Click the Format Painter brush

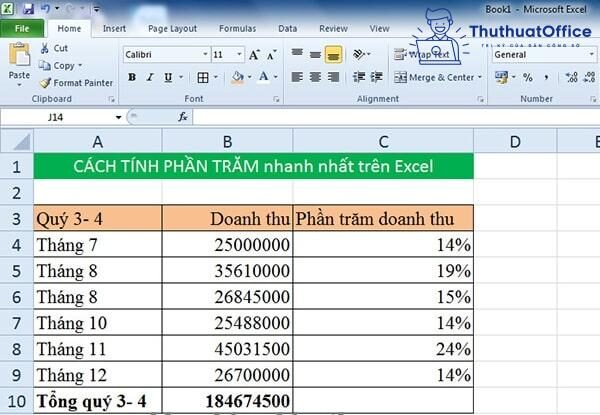45,83
